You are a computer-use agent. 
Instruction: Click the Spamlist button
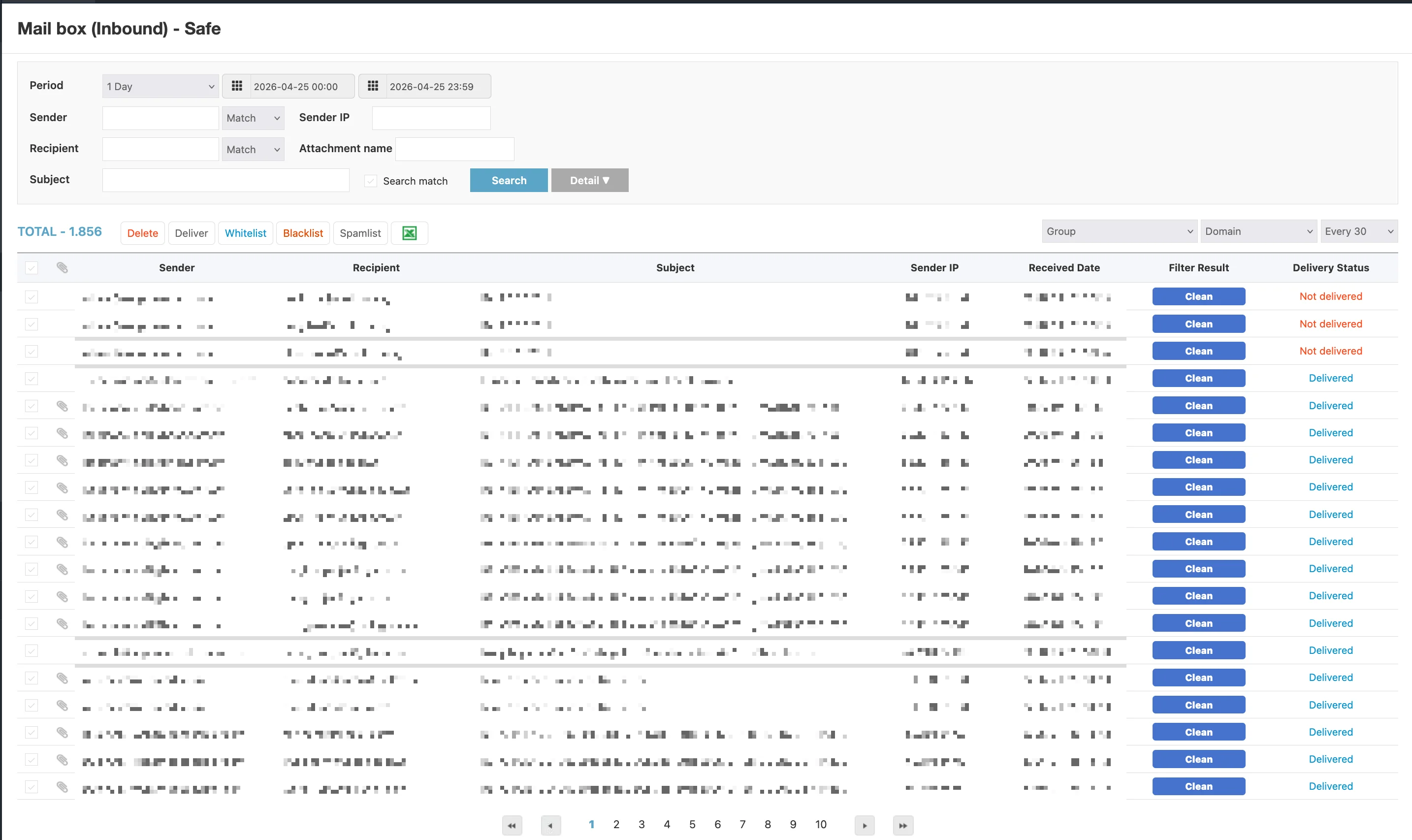tap(360, 233)
